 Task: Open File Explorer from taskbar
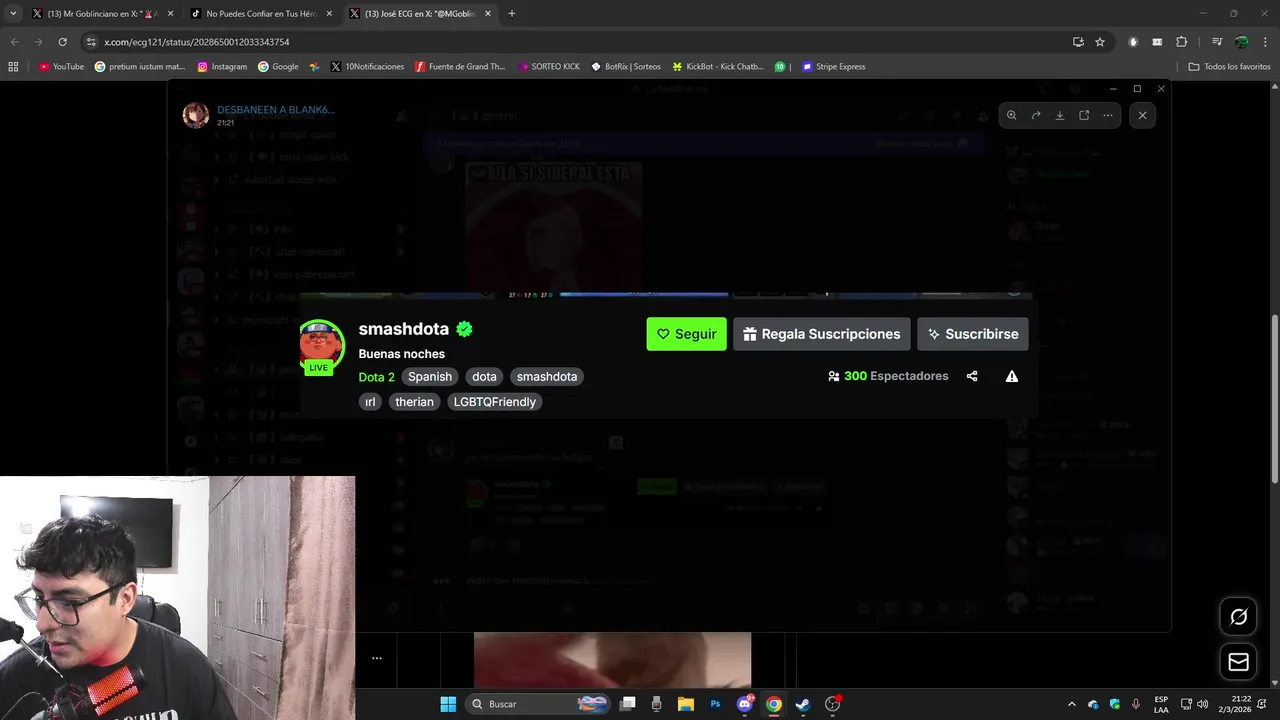click(686, 704)
